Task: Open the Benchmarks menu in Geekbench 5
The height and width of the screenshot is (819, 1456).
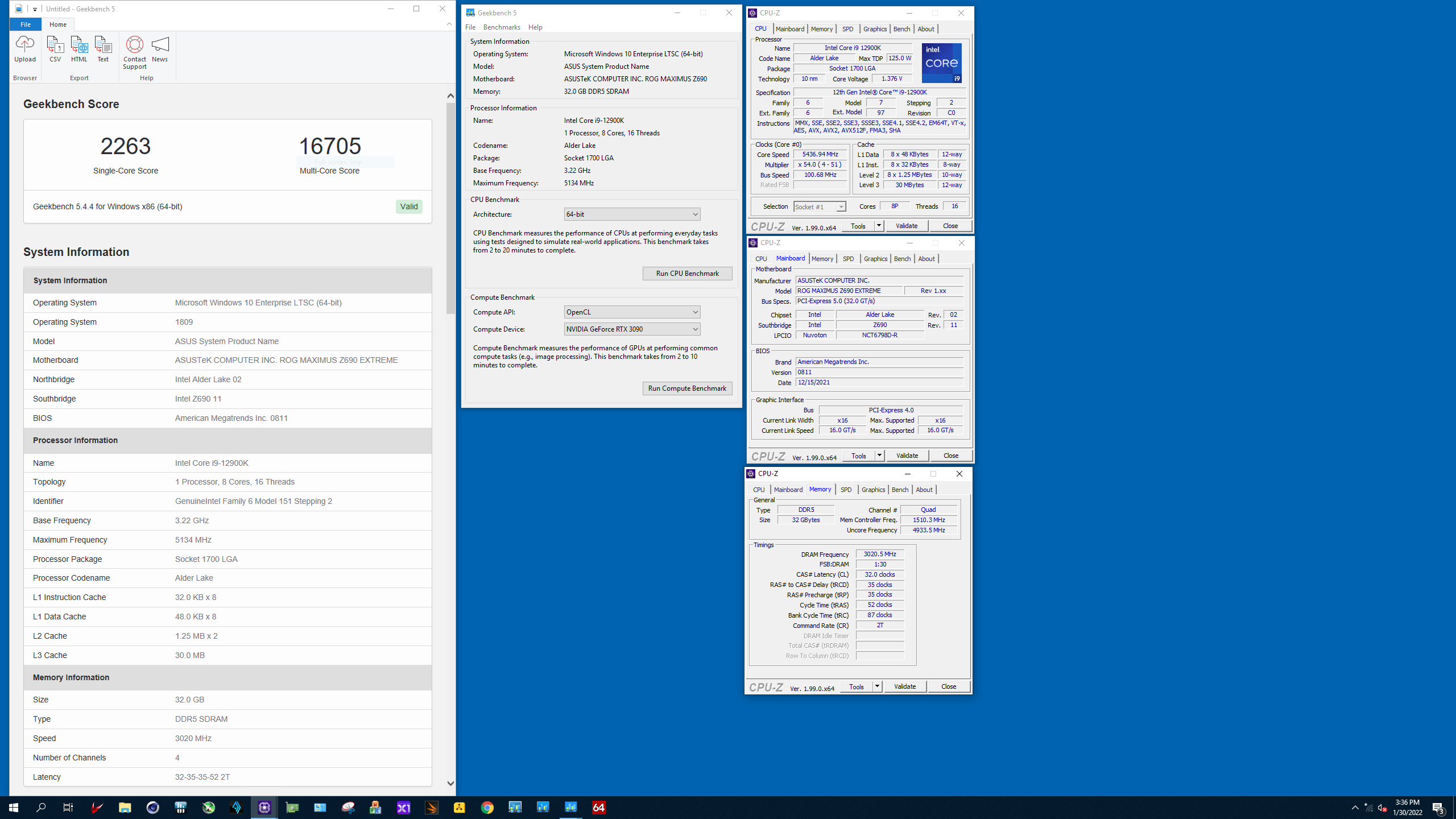Action: [x=502, y=27]
